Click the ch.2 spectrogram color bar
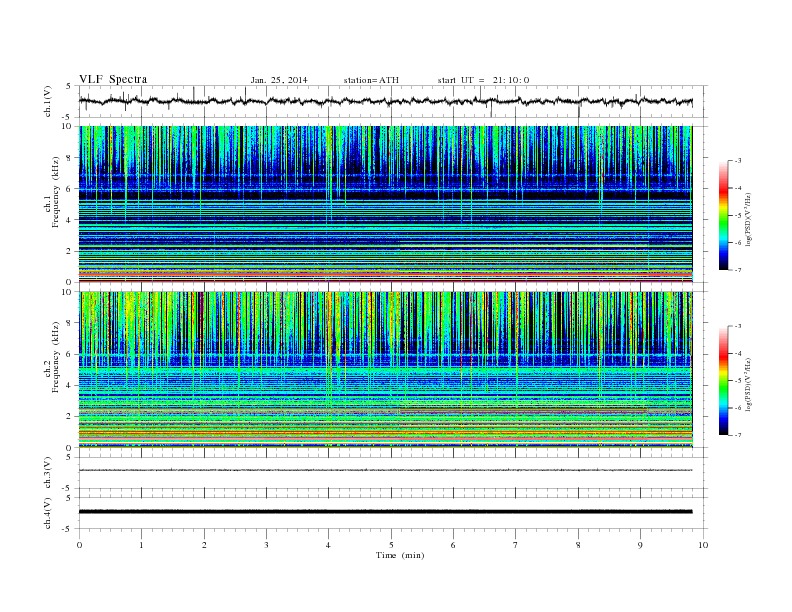This screenshot has height=612, width=792. pos(723,380)
